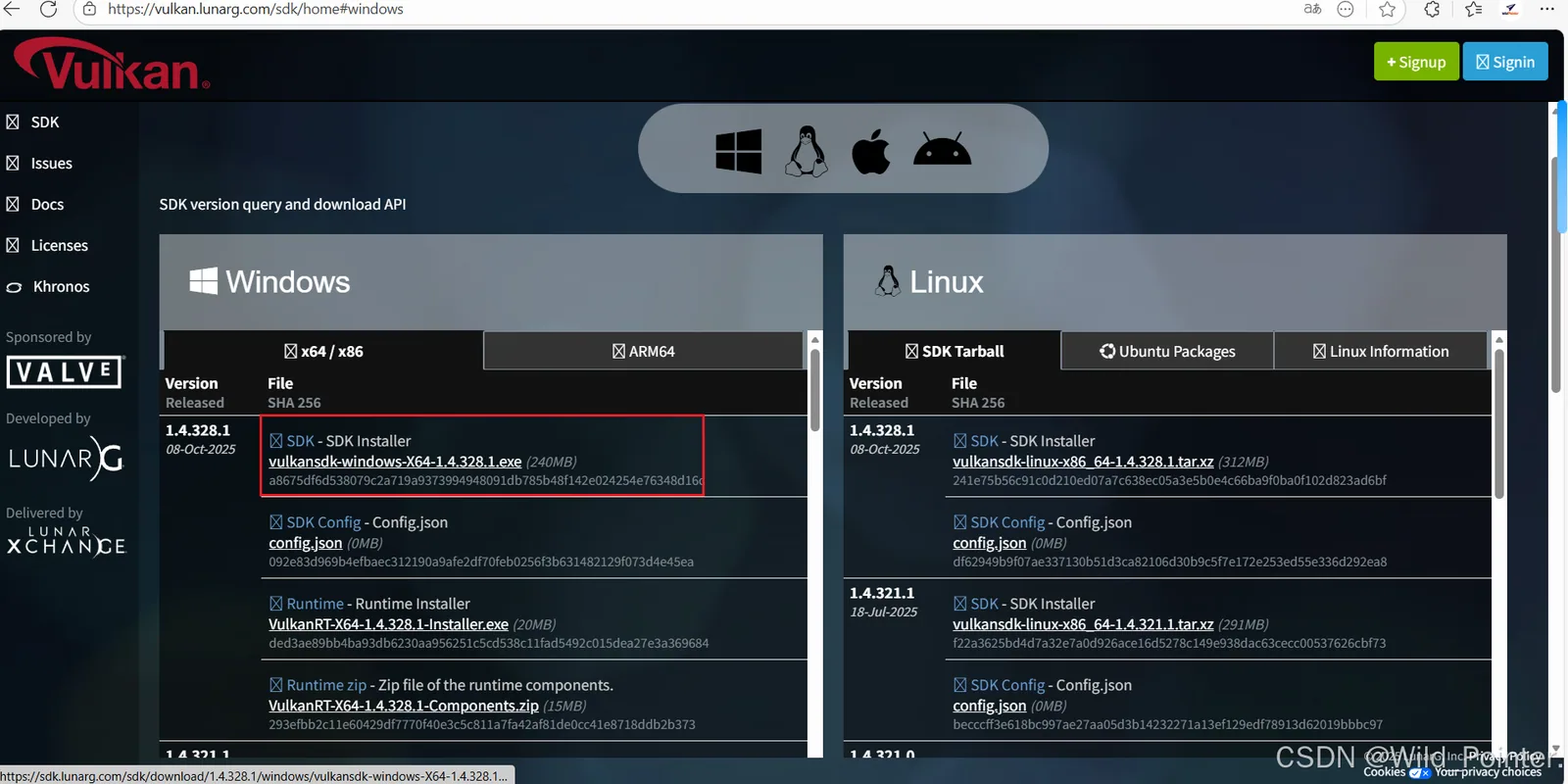Screen dimensions: 1568x784
Task: Download VulkanRT-X64-1.4.328.1-Installer.exe
Action: (x=389, y=624)
